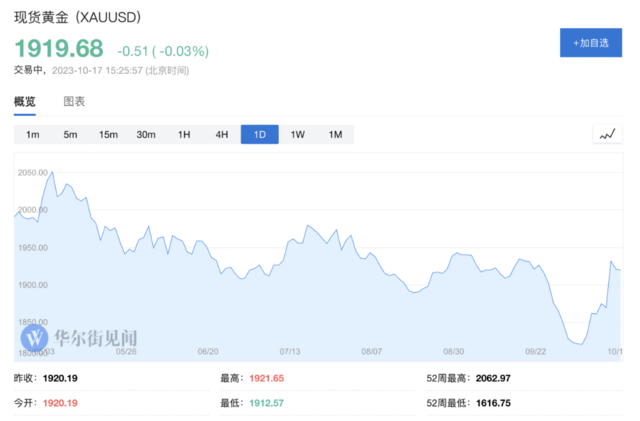This screenshot has width=640, height=421.
Task: Open the 图表 tab
Action: click(x=74, y=102)
